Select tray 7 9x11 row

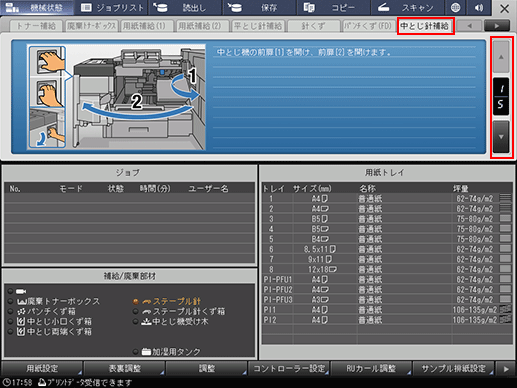[x=387, y=259]
